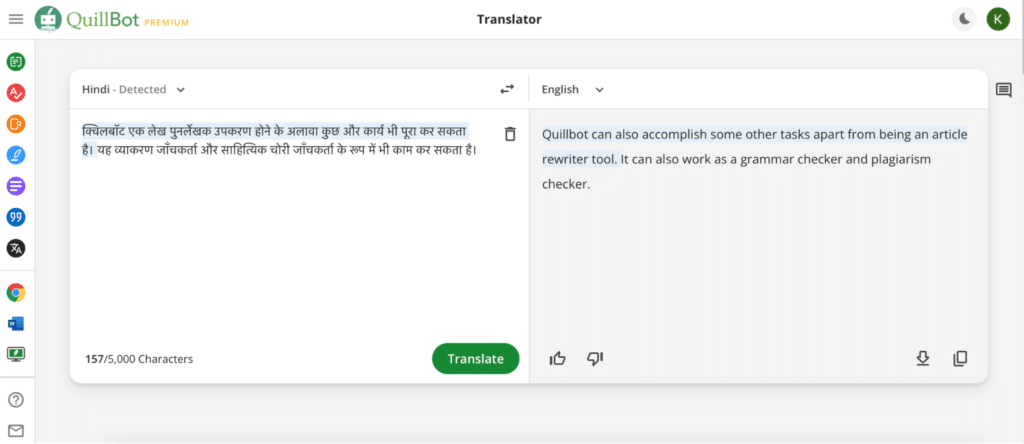The image size is (1024, 444).
Task: Open the K user account menu
Action: (x=997, y=19)
